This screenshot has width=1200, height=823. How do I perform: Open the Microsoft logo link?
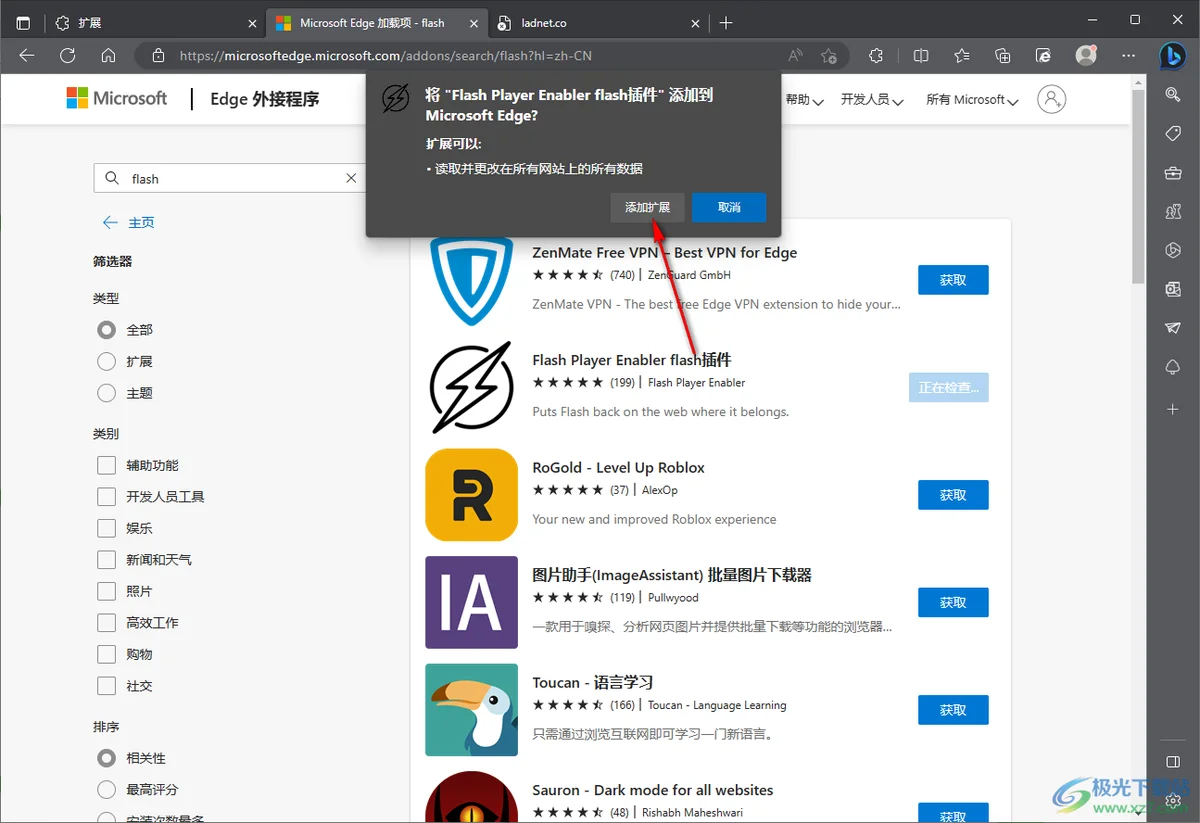coord(117,98)
